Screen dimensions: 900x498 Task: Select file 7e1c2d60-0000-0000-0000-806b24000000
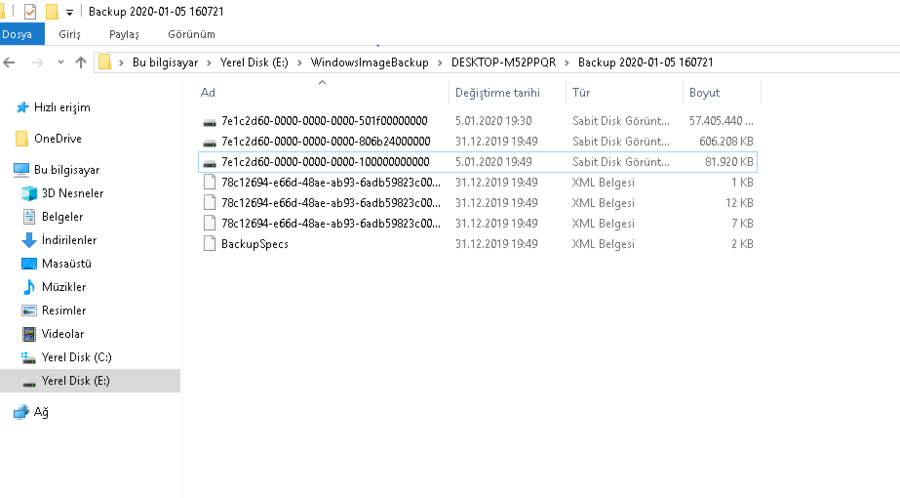325,141
